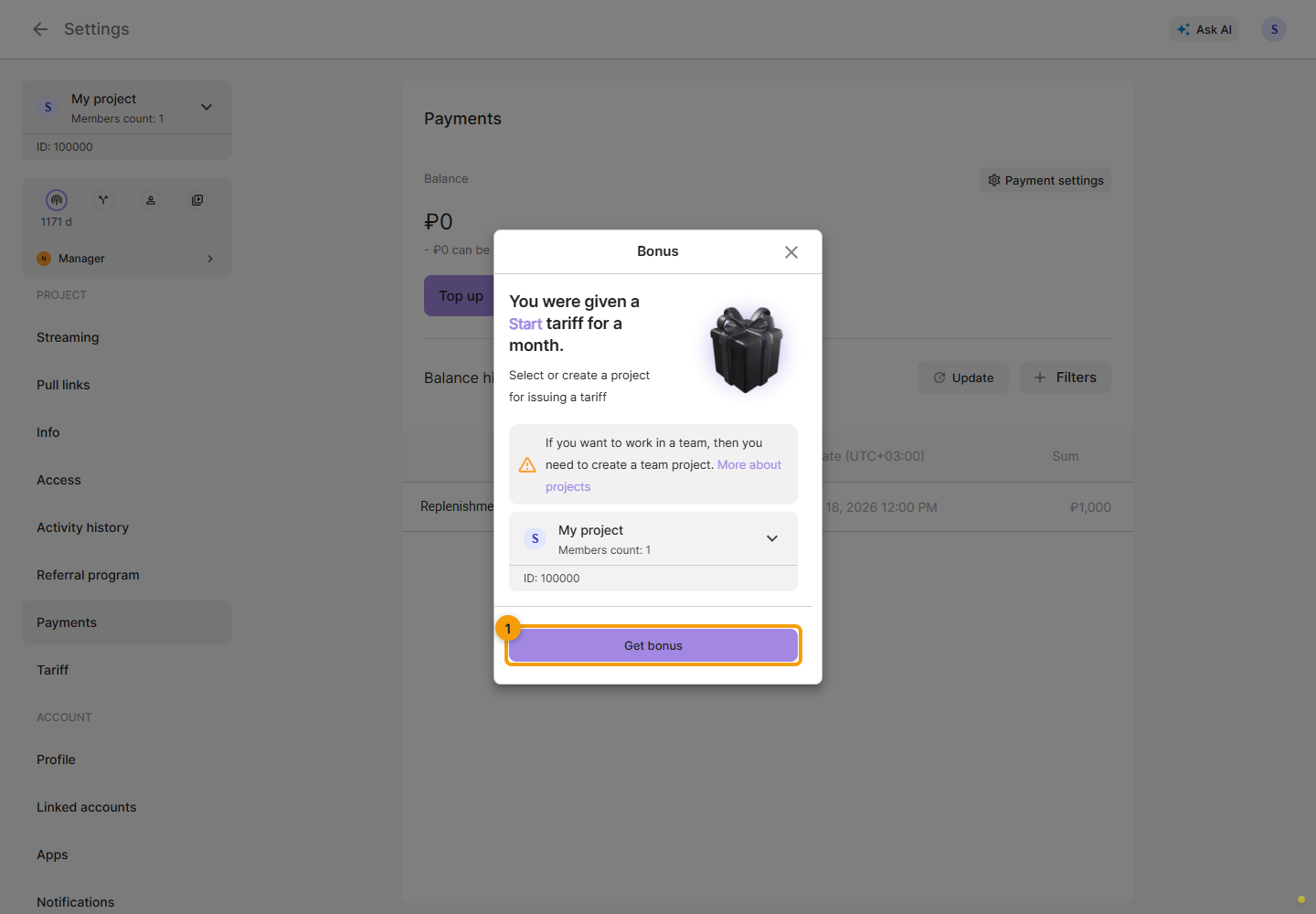The height and width of the screenshot is (914, 1316).
Task: Open Filters for balance history
Action: (x=1066, y=377)
